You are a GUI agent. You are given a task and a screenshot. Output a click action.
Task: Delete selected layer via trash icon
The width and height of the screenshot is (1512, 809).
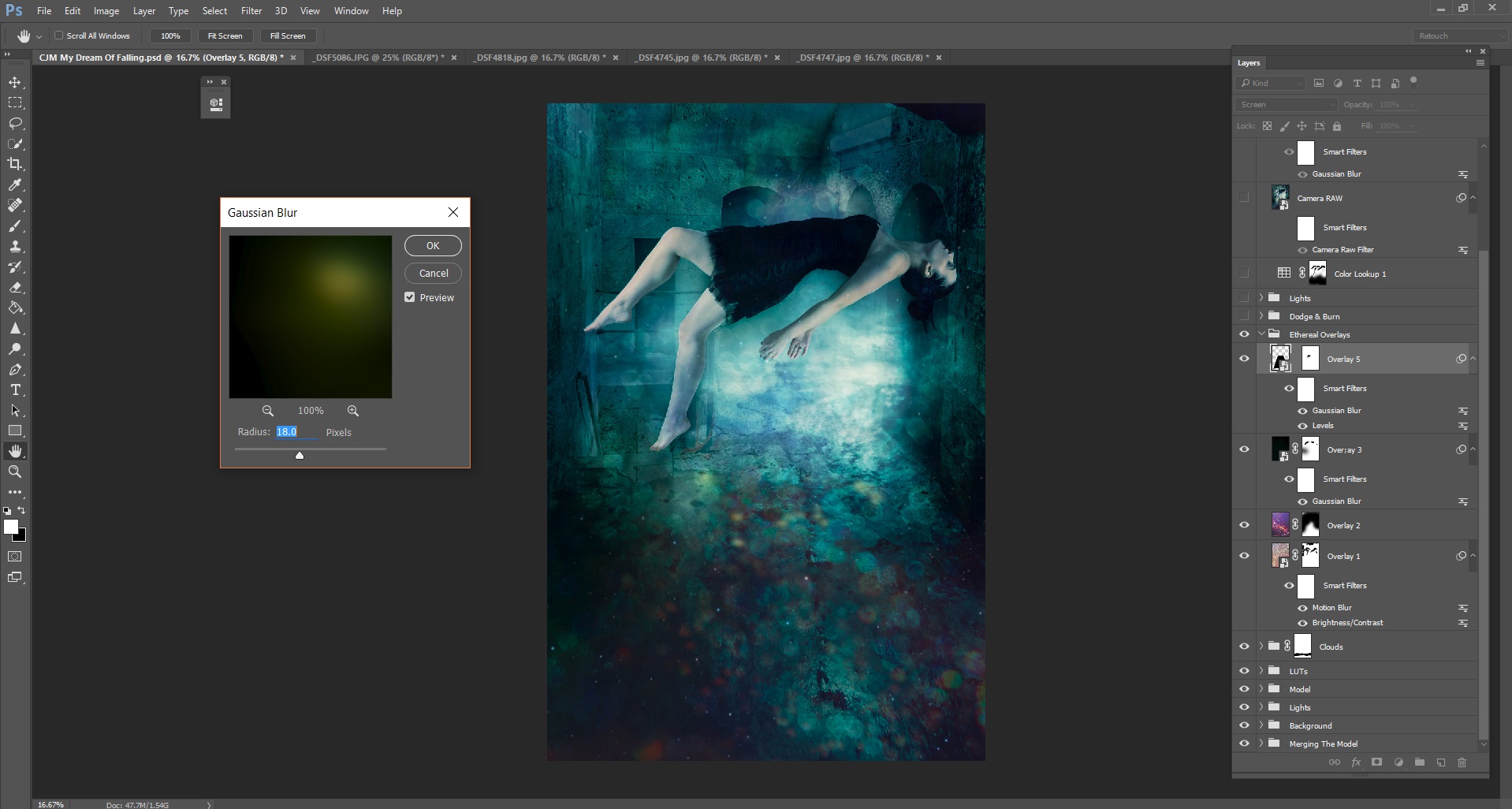(1462, 762)
